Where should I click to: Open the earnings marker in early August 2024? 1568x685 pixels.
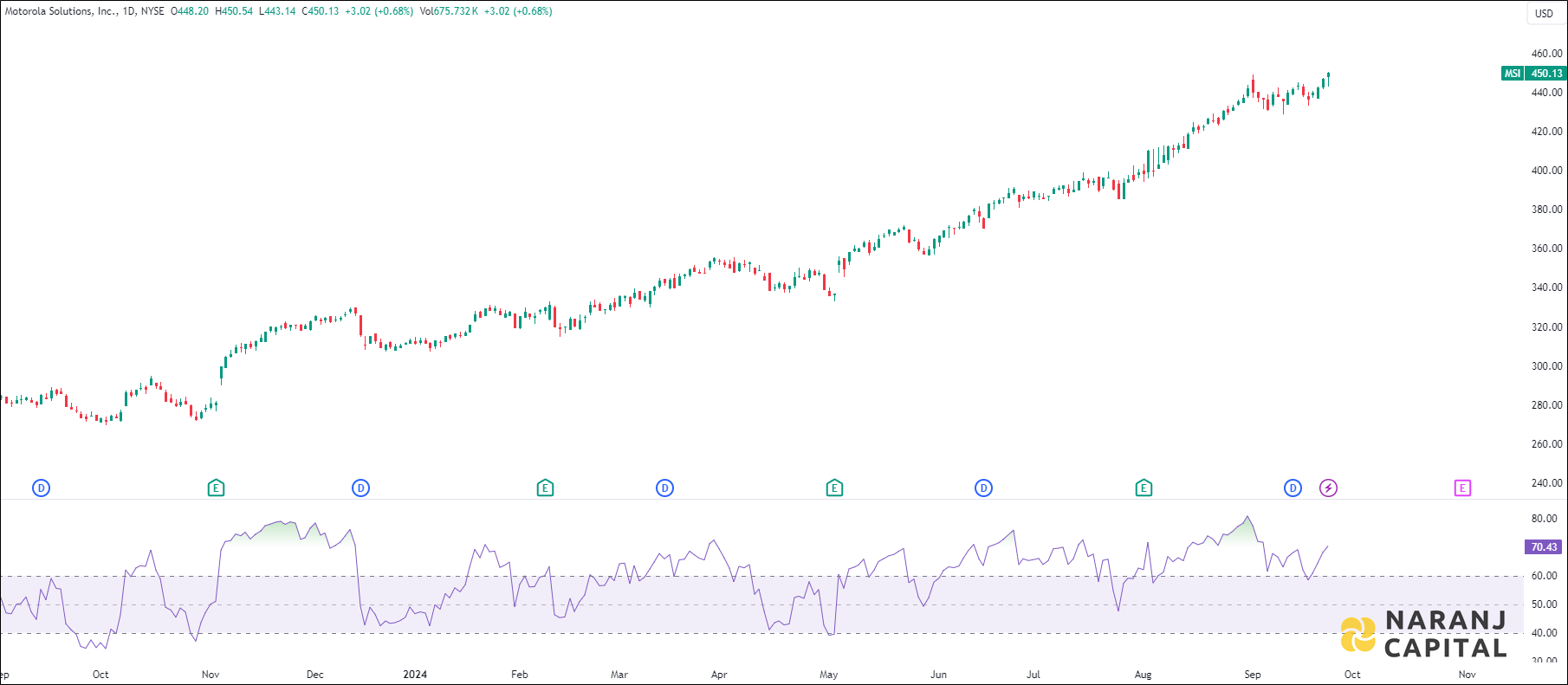[x=1144, y=488]
